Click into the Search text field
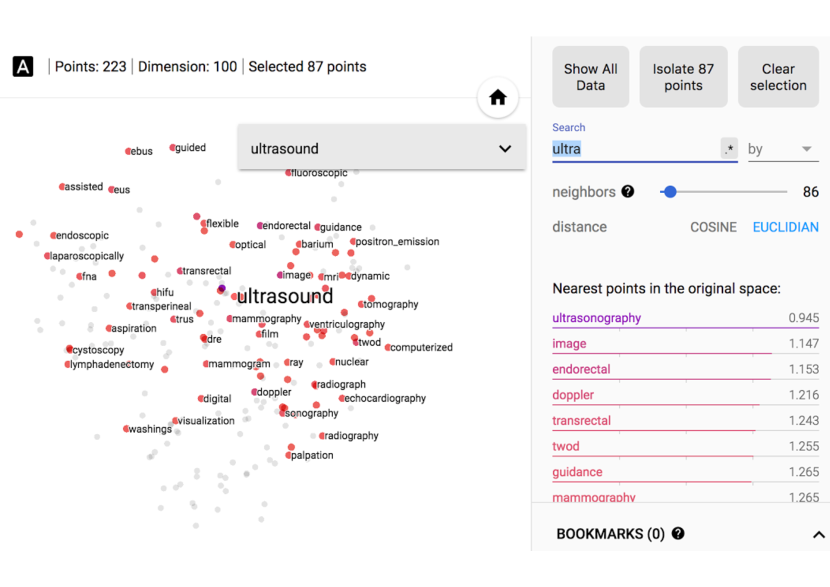 coord(634,149)
